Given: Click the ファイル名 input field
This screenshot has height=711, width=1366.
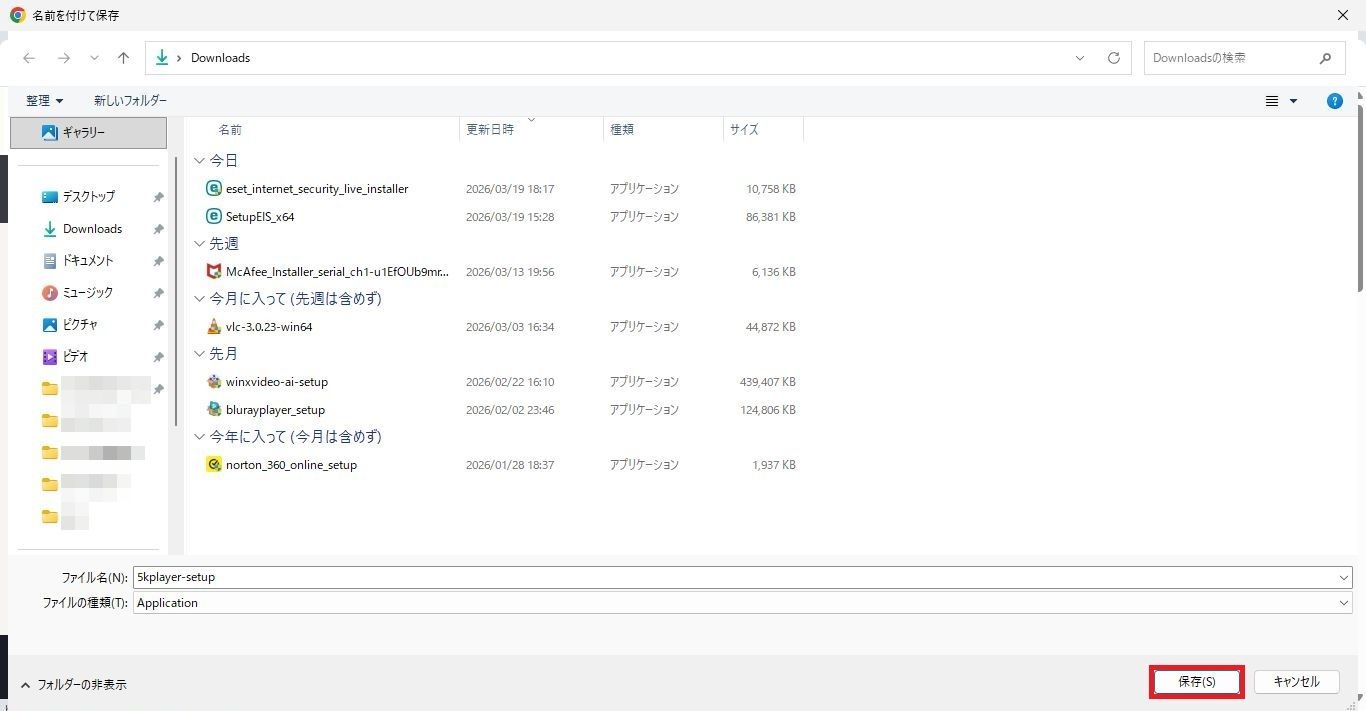Looking at the screenshot, I should (x=735, y=577).
